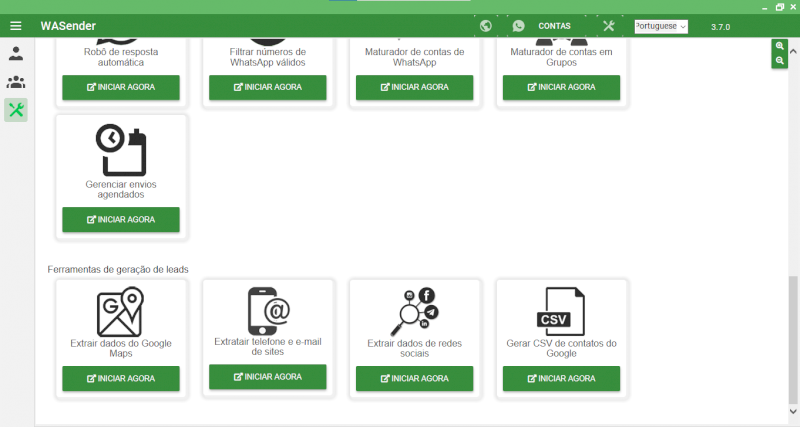Click the social networks search icon
800x427 pixels.
tap(415, 312)
